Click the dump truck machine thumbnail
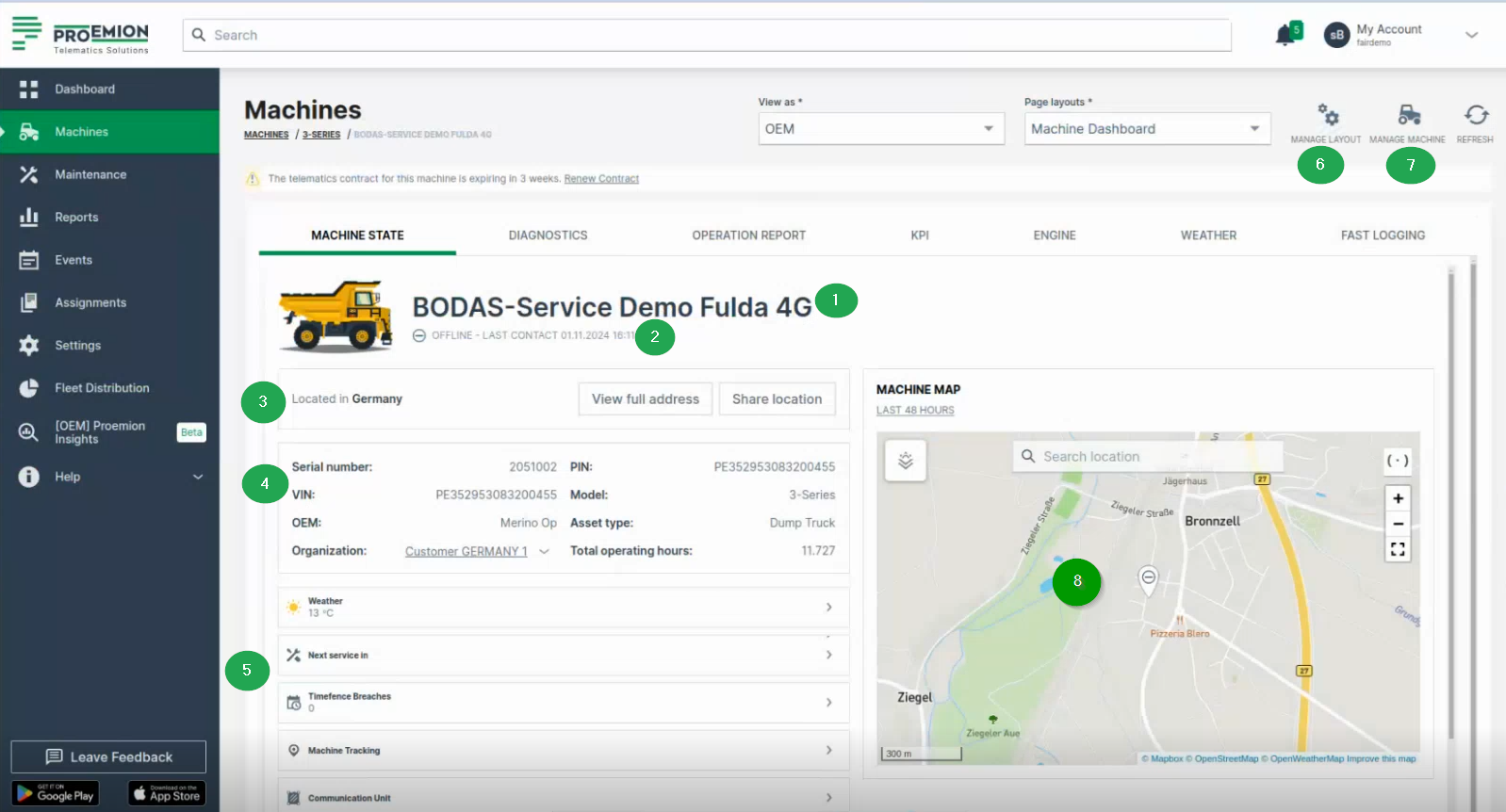 [x=336, y=316]
